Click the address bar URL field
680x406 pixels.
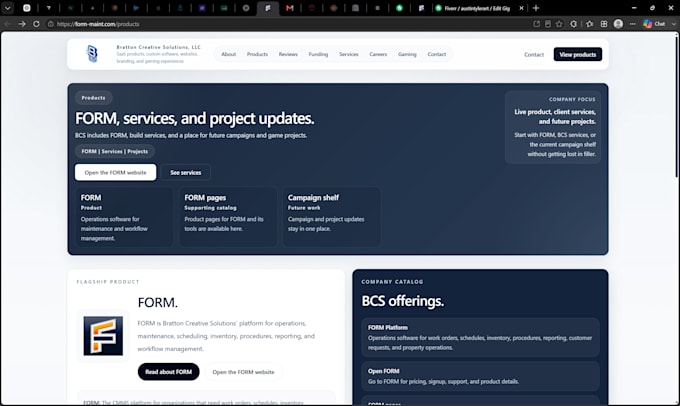click(286, 24)
